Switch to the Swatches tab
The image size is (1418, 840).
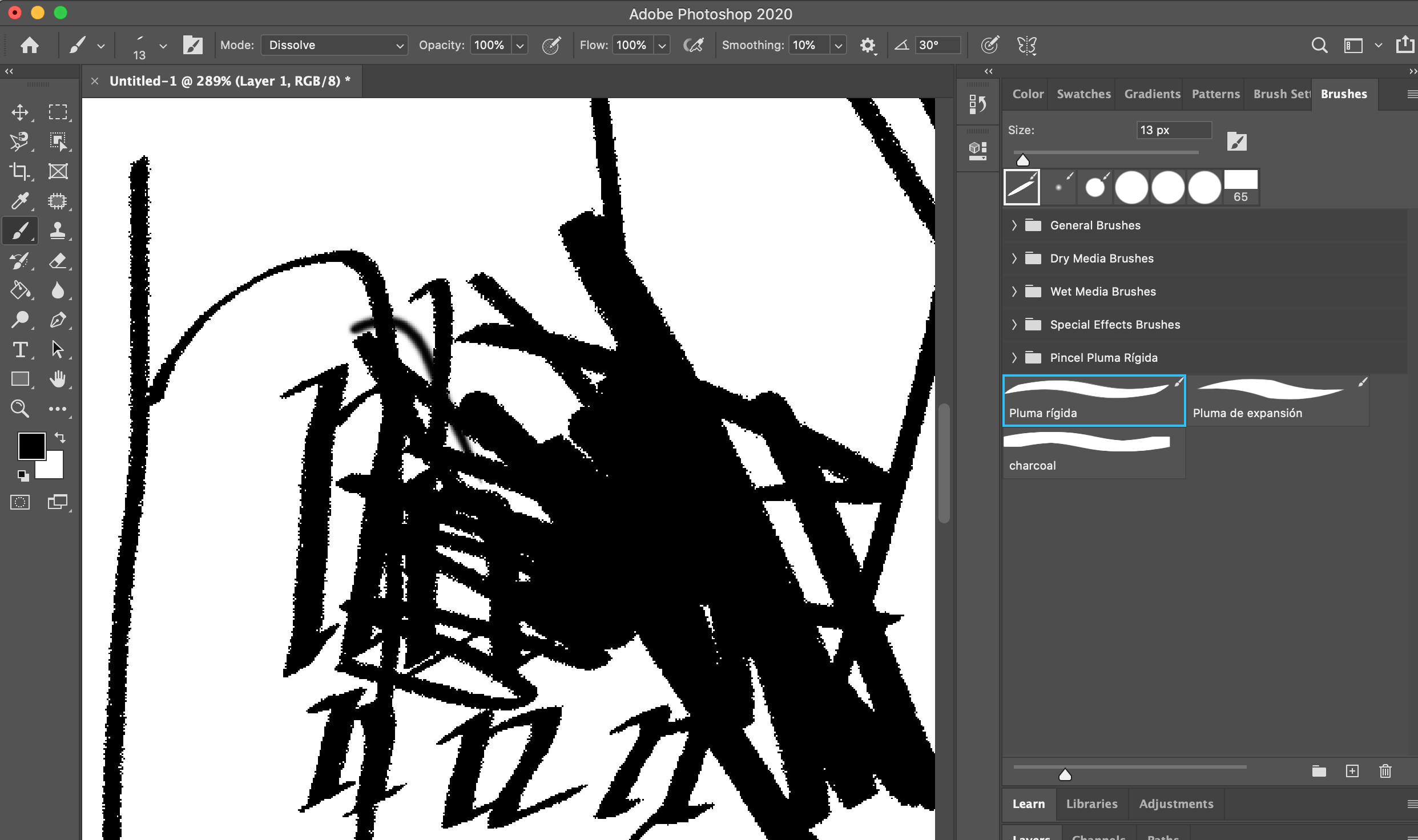pyautogui.click(x=1083, y=94)
